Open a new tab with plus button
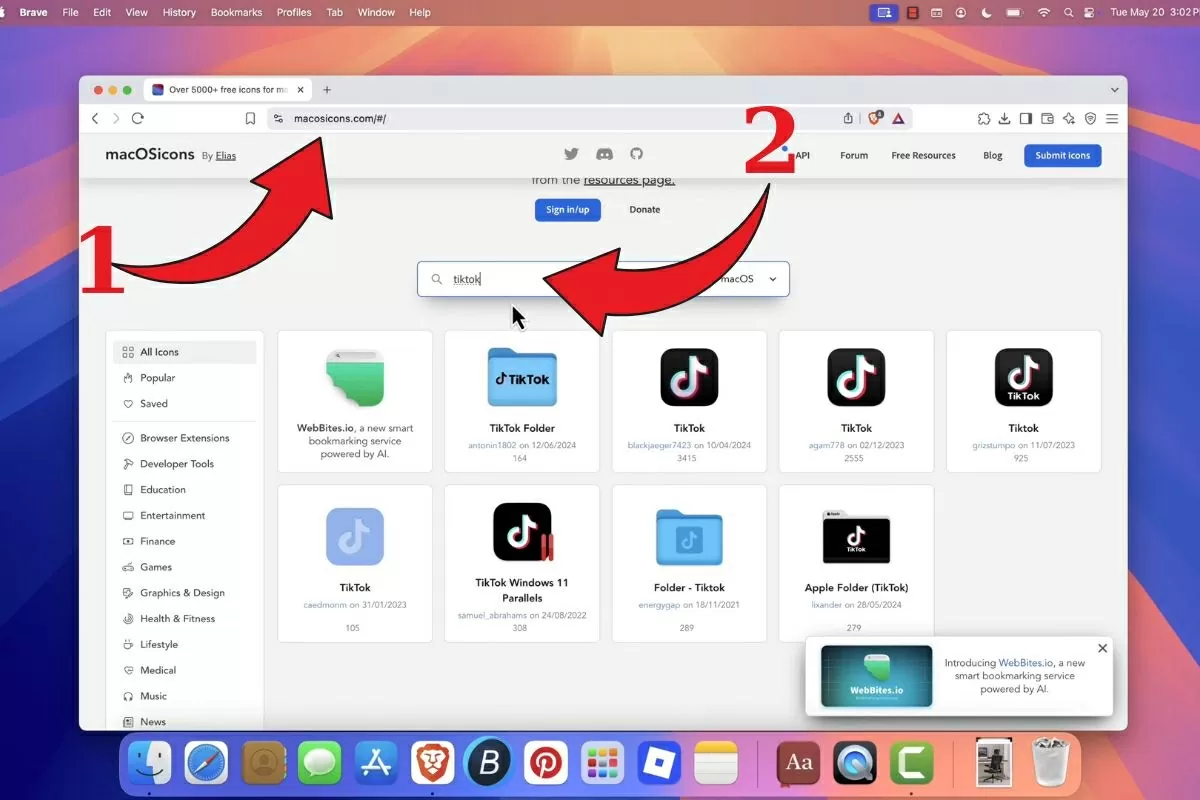The height and width of the screenshot is (800, 1200). [x=327, y=90]
